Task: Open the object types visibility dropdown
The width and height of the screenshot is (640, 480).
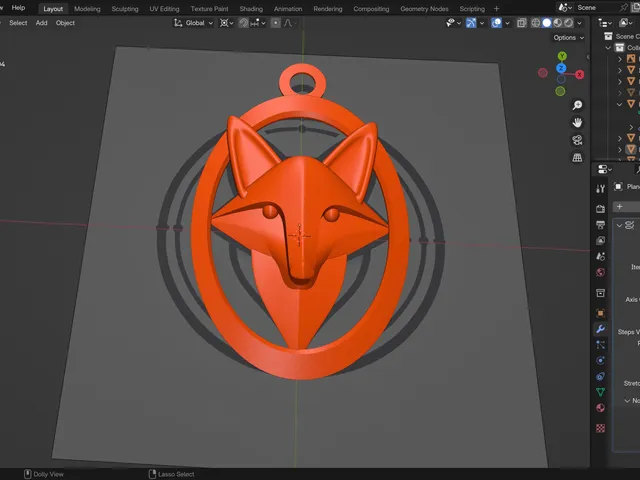Action: coord(453,23)
